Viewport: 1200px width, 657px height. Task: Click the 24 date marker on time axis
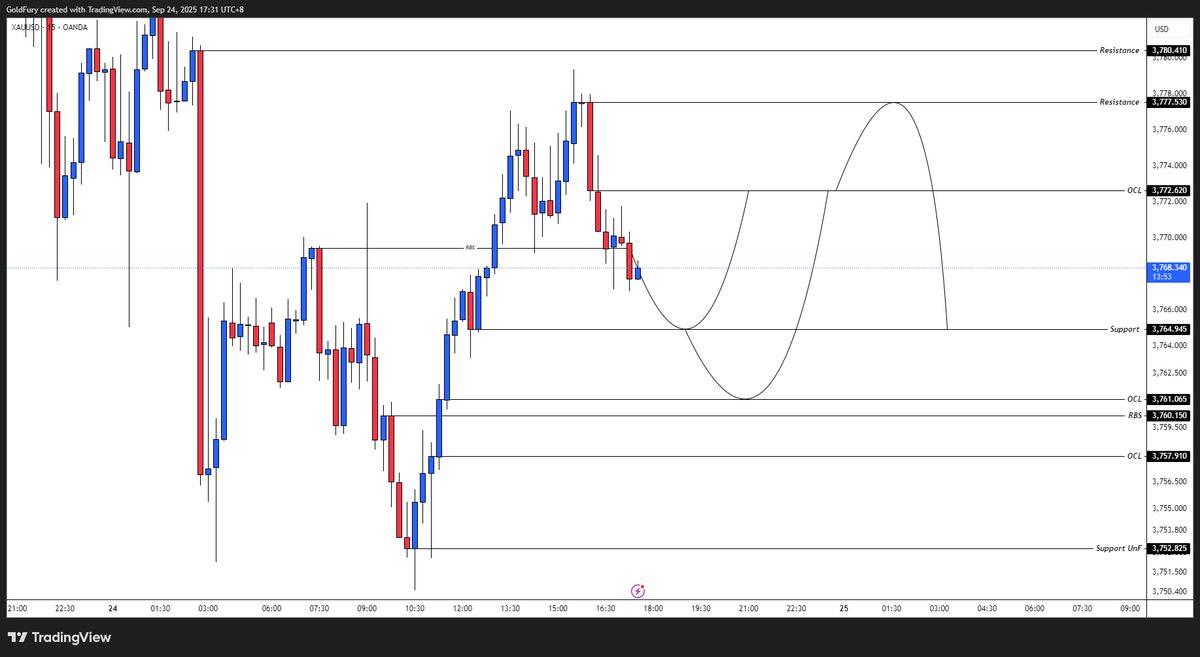click(x=113, y=608)
